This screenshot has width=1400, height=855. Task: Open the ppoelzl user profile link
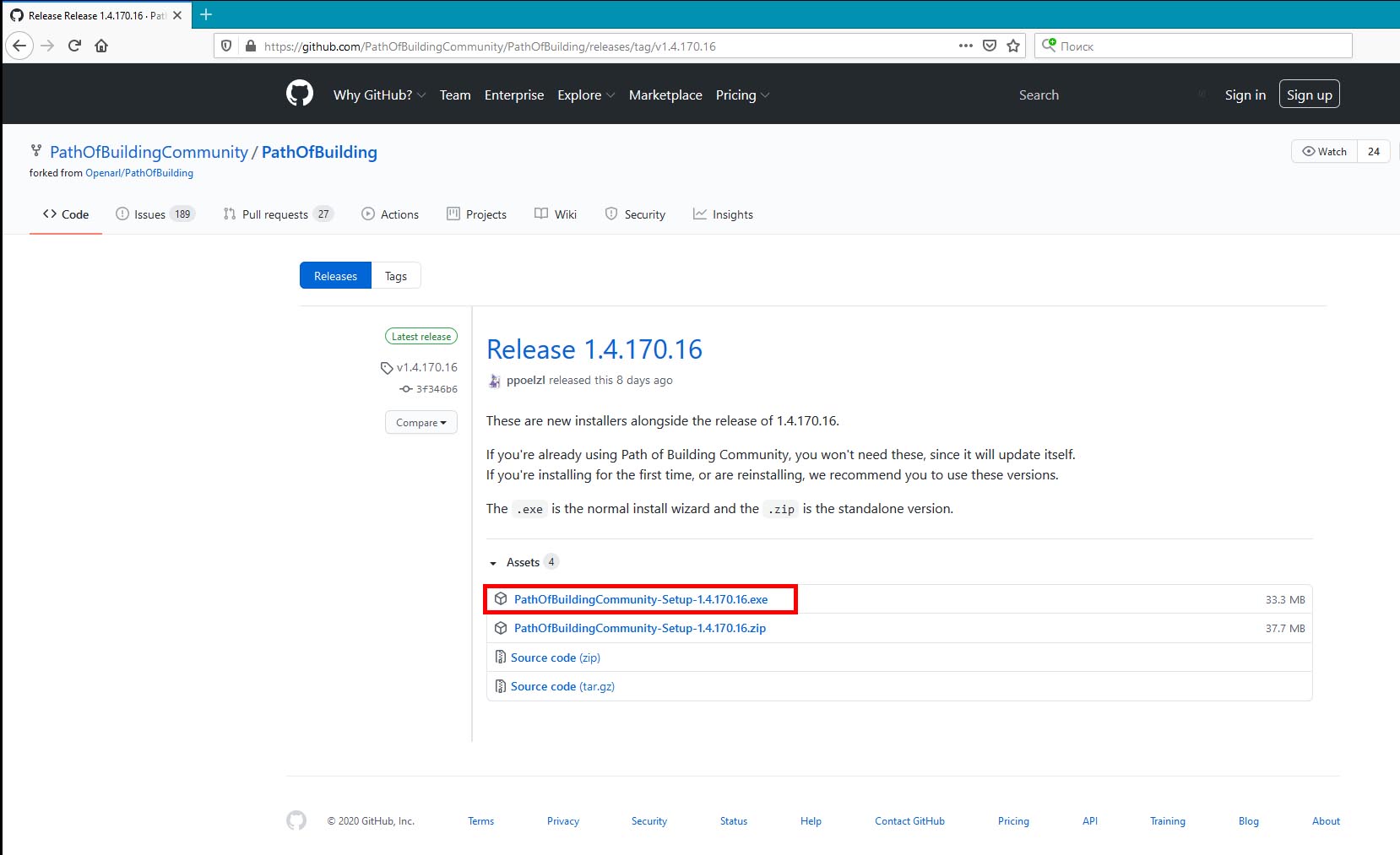(x=526, y=380)
